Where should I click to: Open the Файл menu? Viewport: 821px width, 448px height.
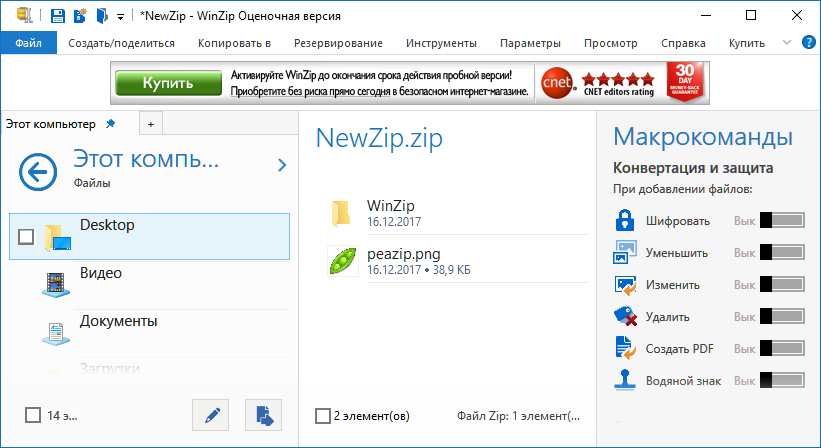tap(28, 43)
